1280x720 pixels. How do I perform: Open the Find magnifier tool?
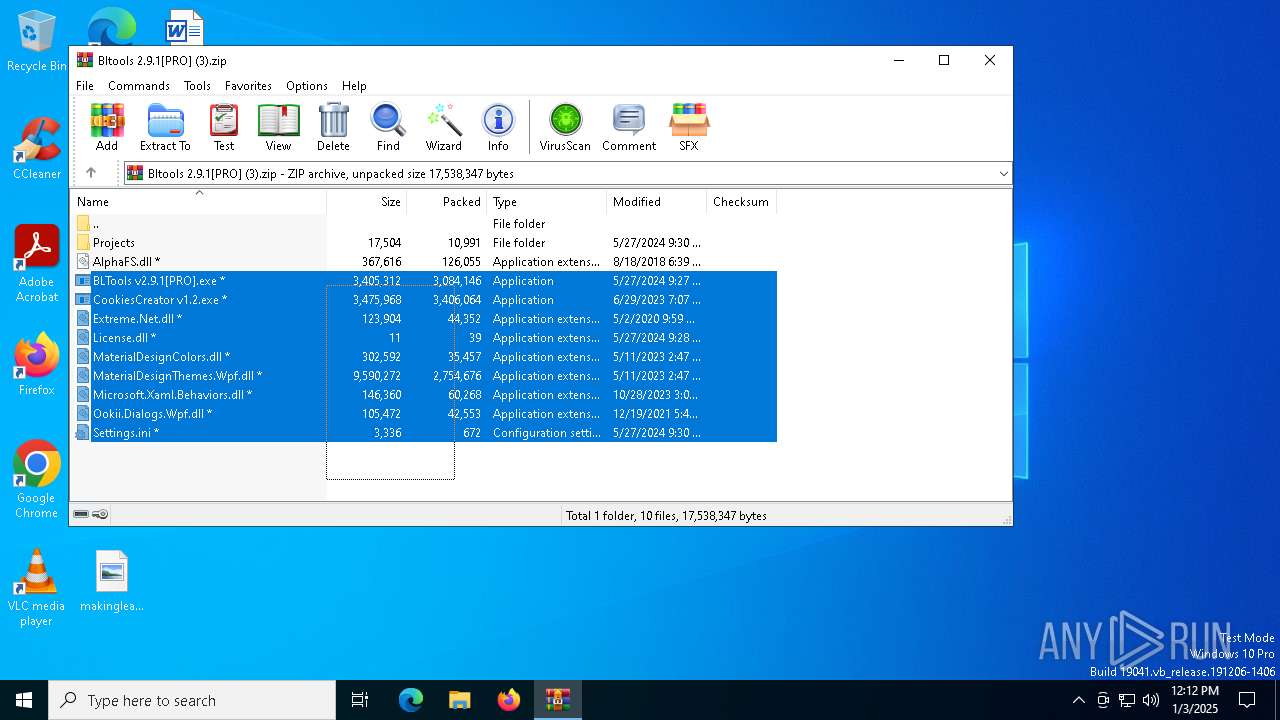click(388, 127)
